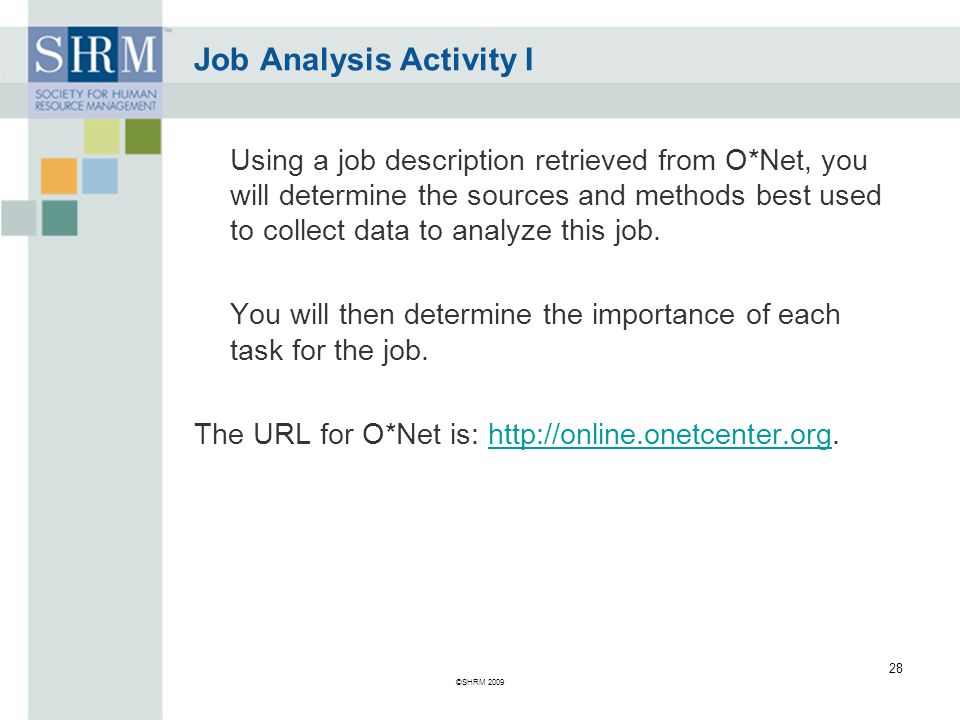Select the light gray decorative square
Screen dimensions: 960x720
pos(18,218)
